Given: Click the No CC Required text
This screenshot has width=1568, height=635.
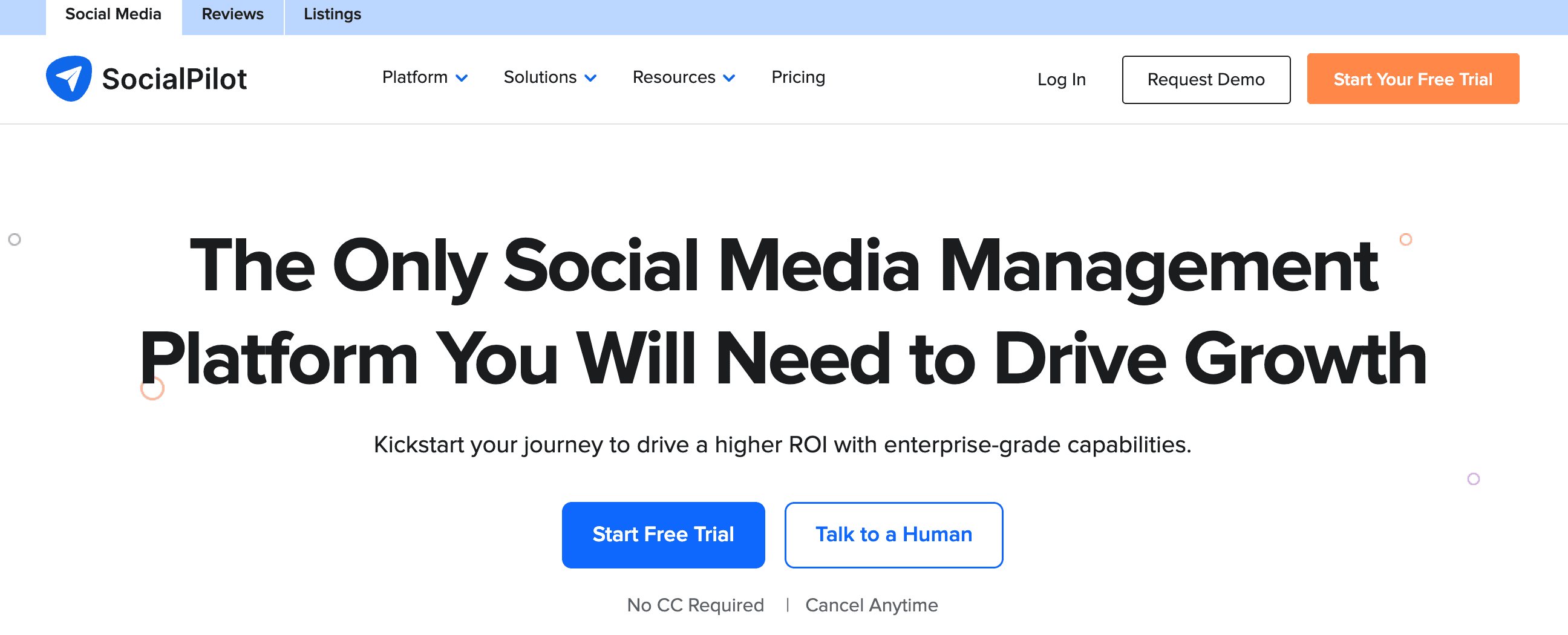Looking at the screenshot, I should pyautogui.click(x=695, y=605).
